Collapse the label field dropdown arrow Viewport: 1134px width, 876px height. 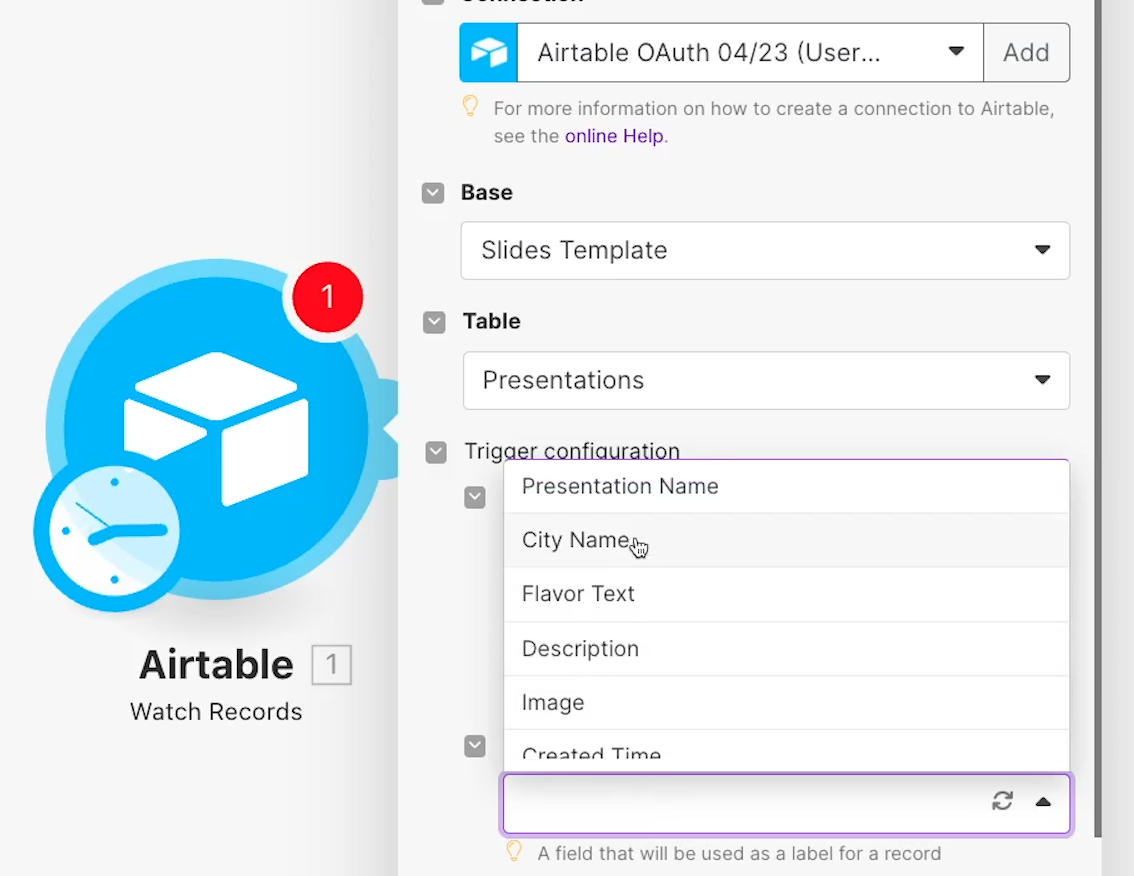(x=1043, y=801)
